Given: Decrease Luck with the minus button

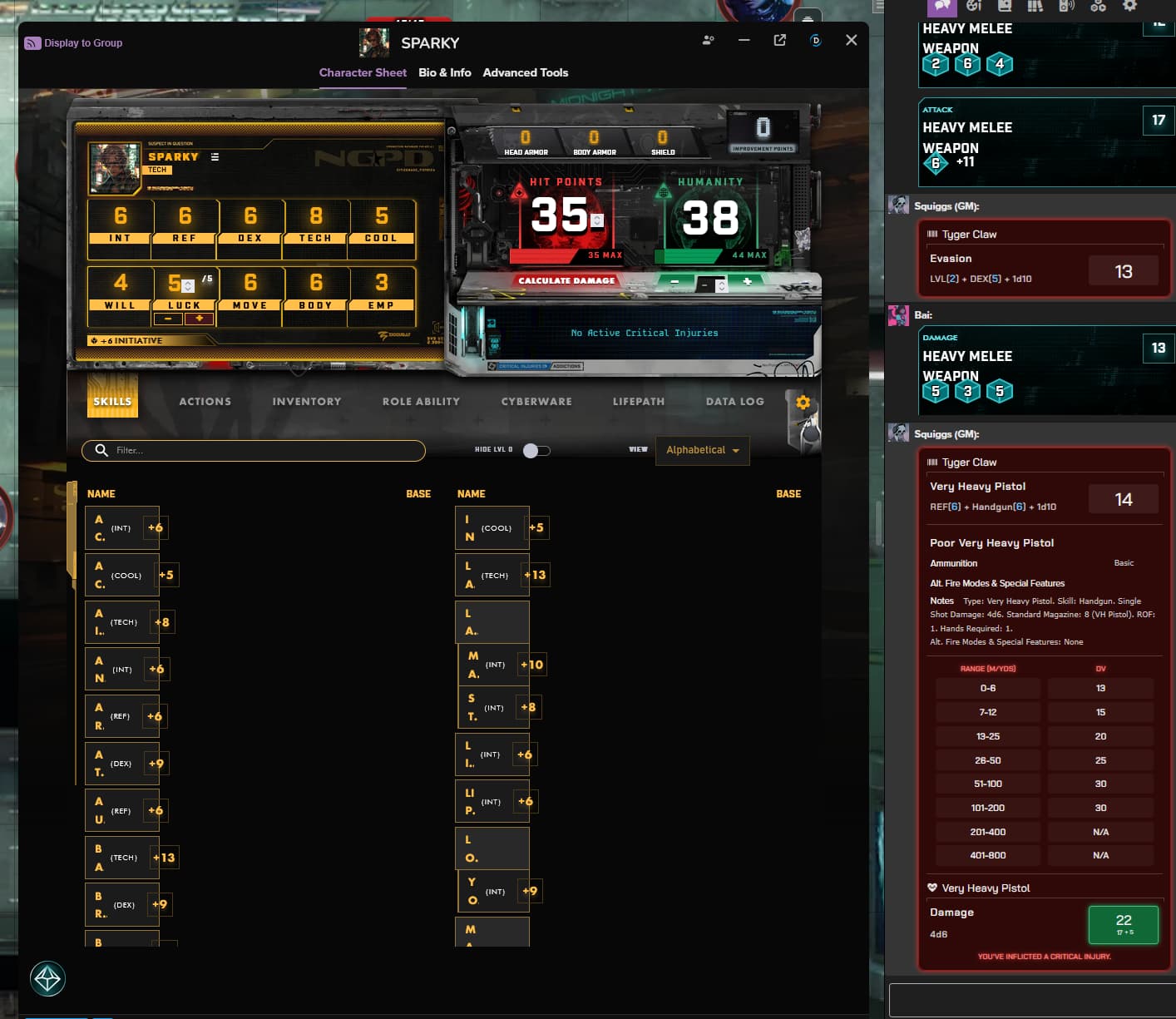Looking at the screenshot, I should 168,319.
